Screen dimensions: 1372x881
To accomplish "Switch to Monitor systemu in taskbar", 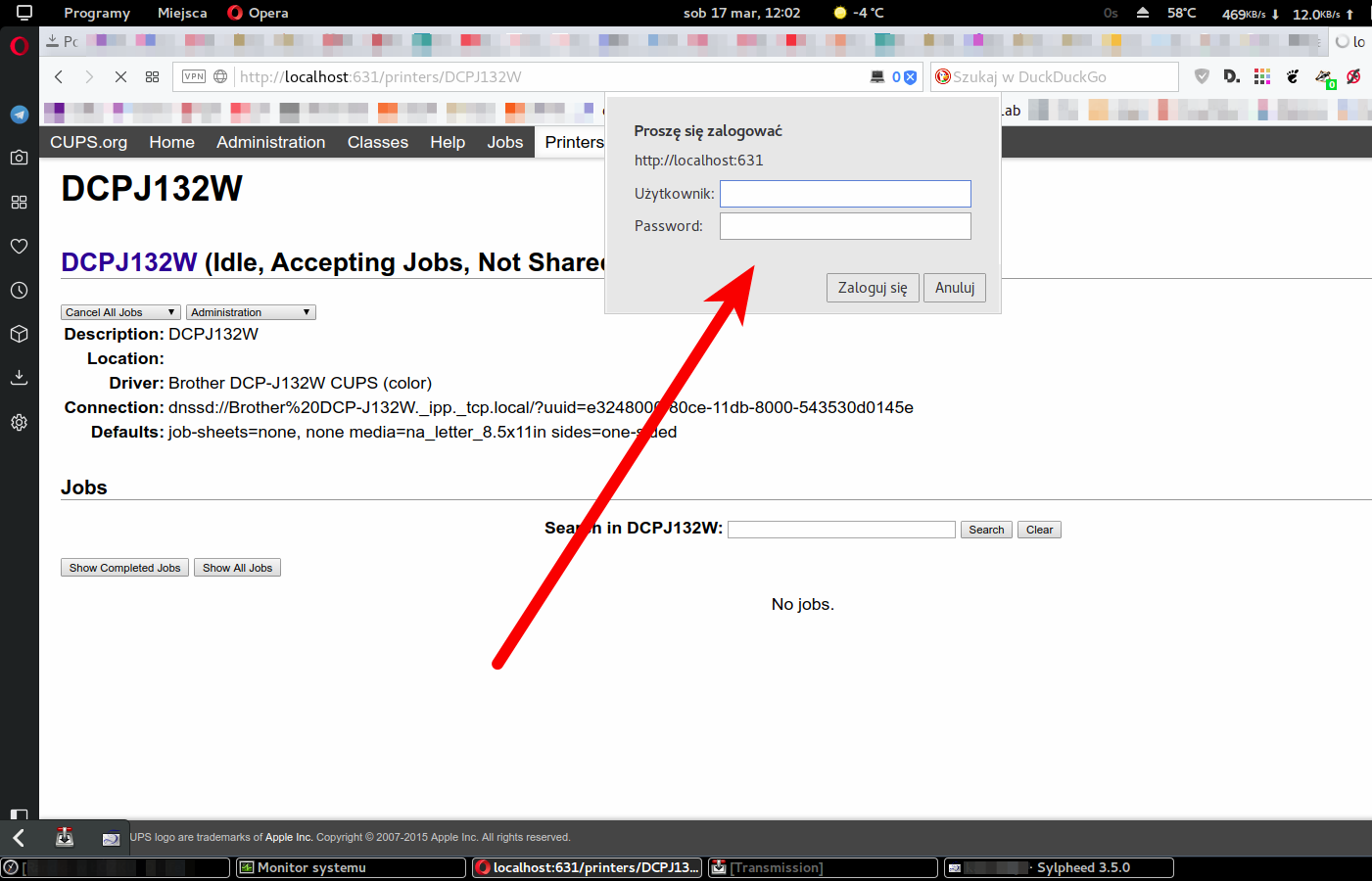I will (351, 867).
